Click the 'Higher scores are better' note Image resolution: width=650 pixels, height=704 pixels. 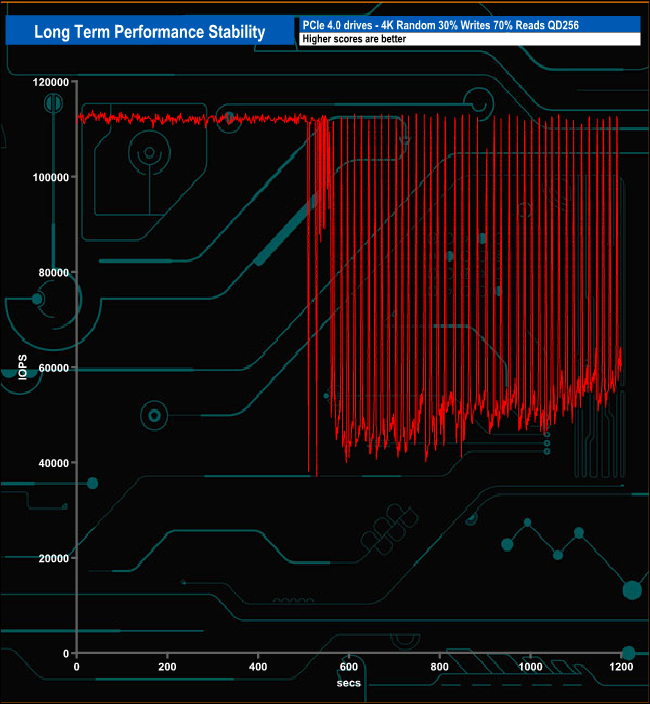470,40
